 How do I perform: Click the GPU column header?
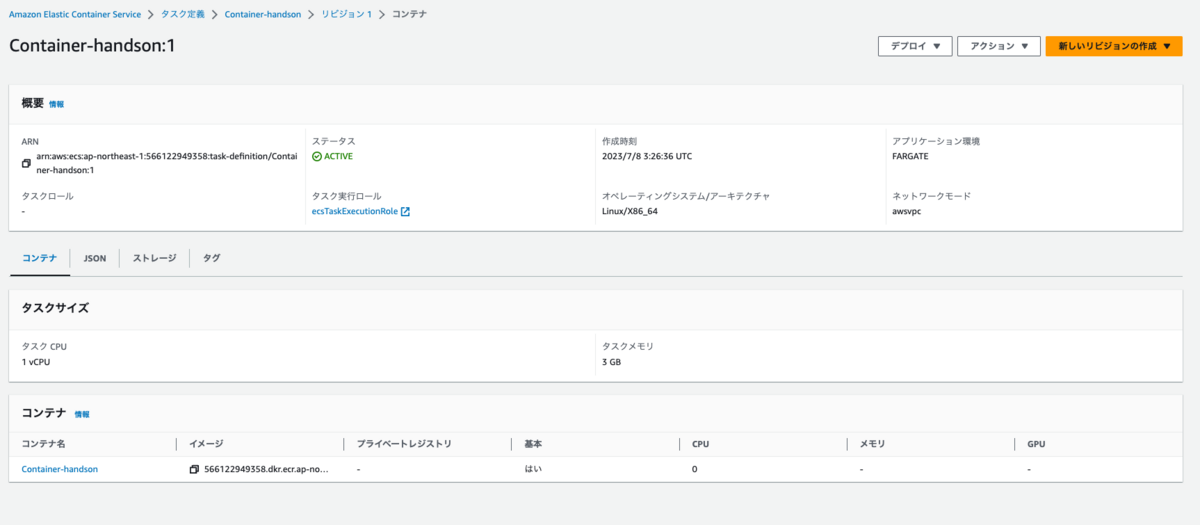1037,443
